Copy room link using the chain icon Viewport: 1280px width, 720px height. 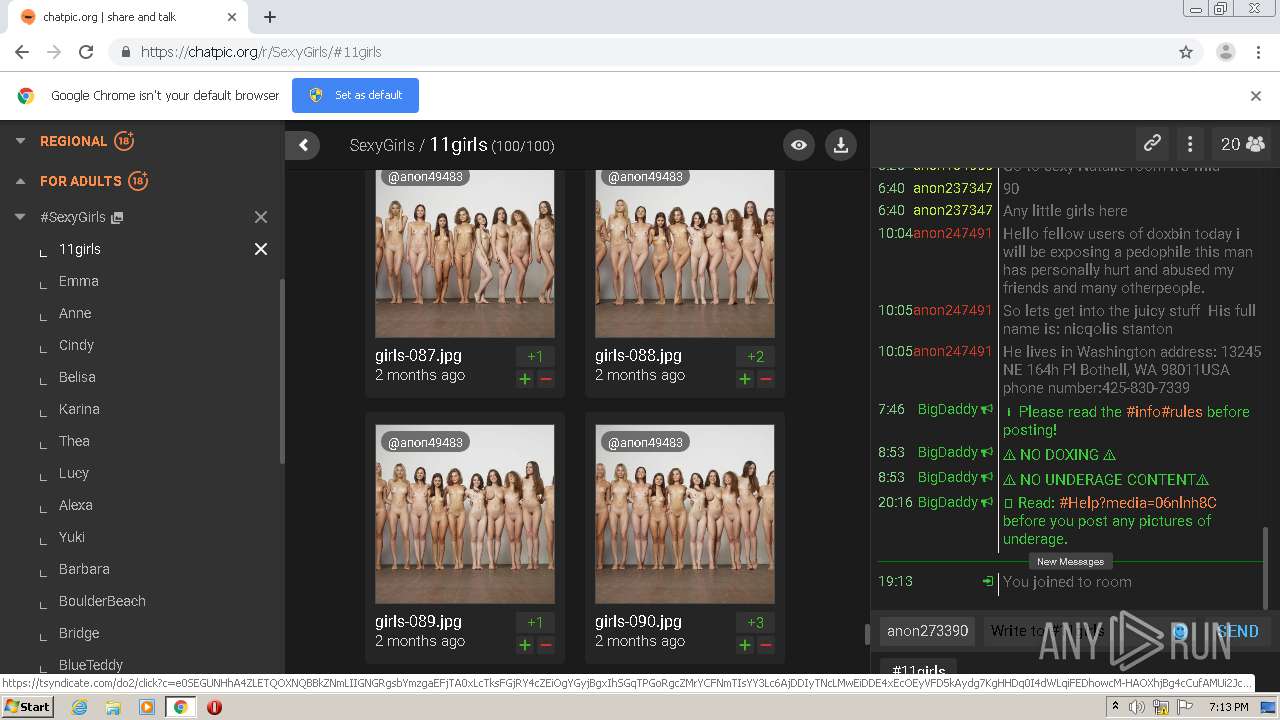[x=1152, y=144]
